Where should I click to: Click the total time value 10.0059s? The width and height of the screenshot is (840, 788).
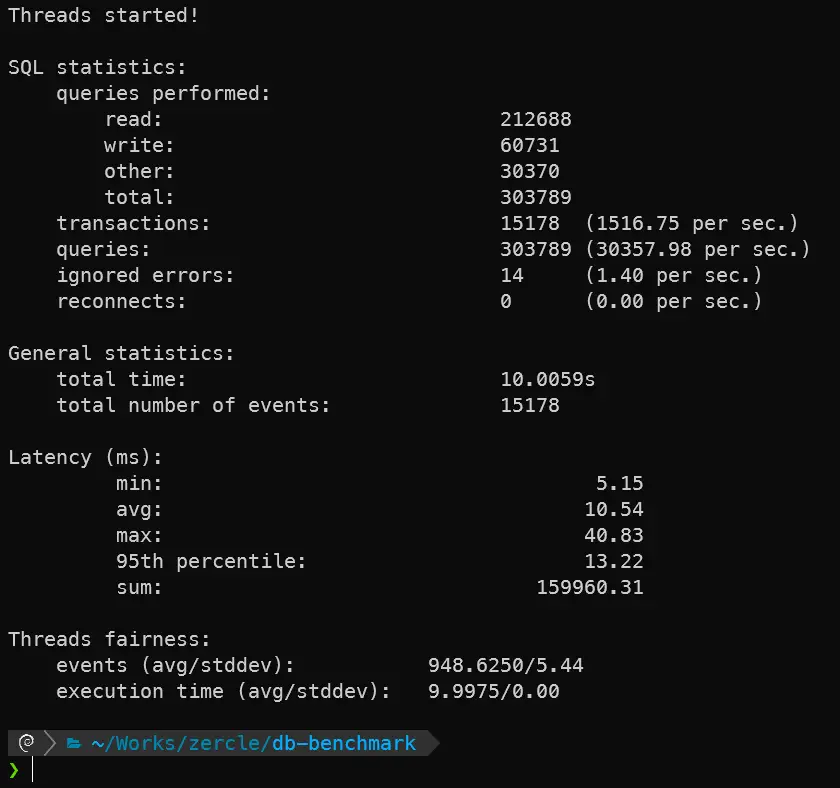[547, 380]
